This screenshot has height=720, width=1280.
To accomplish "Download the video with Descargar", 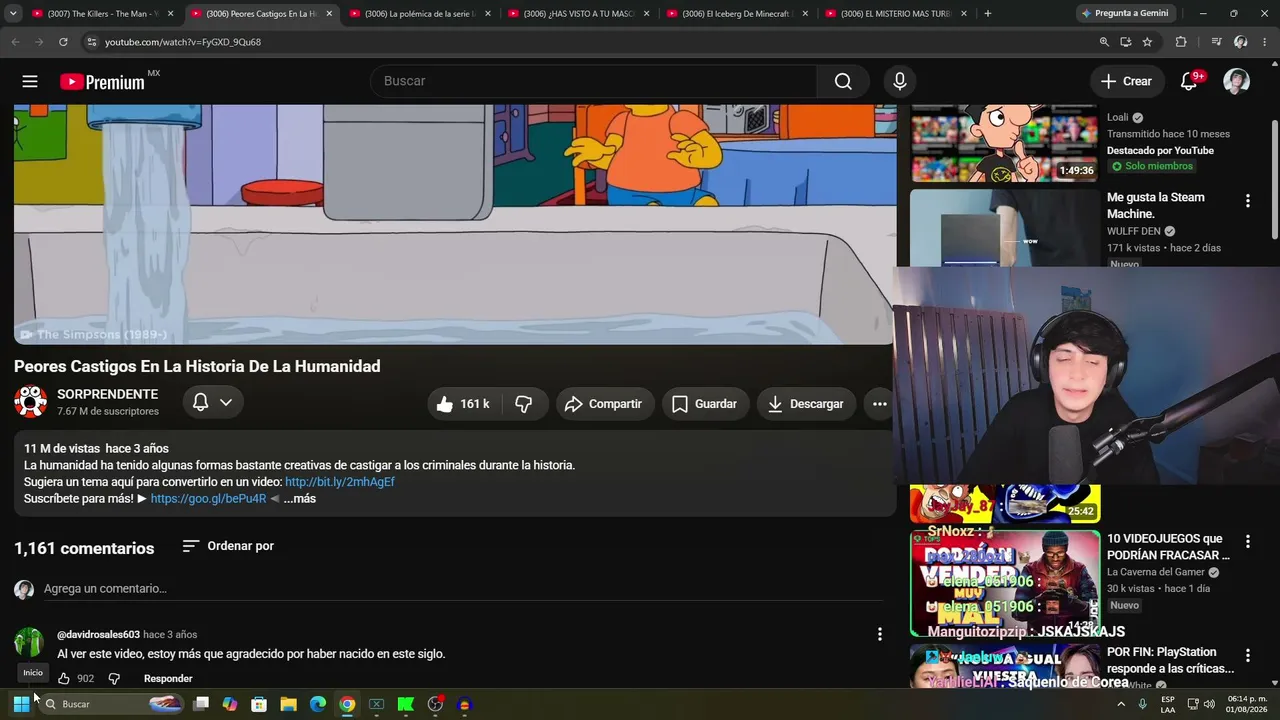I will [x=806, y=404].
